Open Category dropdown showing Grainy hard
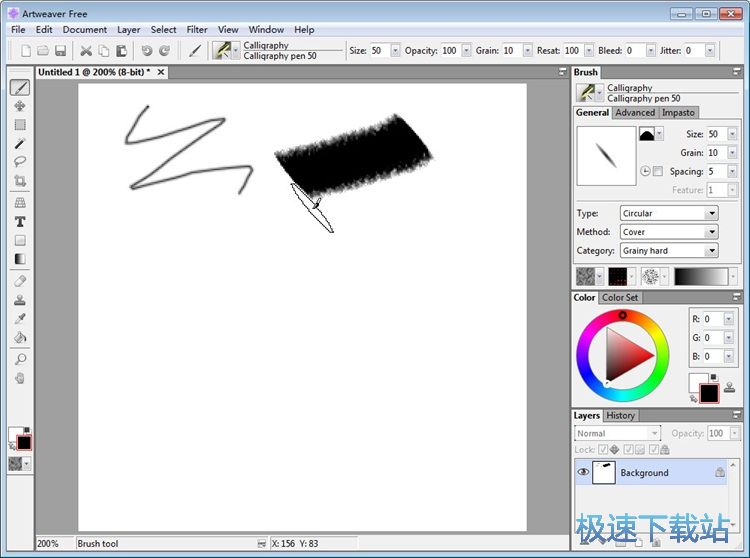 (x=668, y=251)
